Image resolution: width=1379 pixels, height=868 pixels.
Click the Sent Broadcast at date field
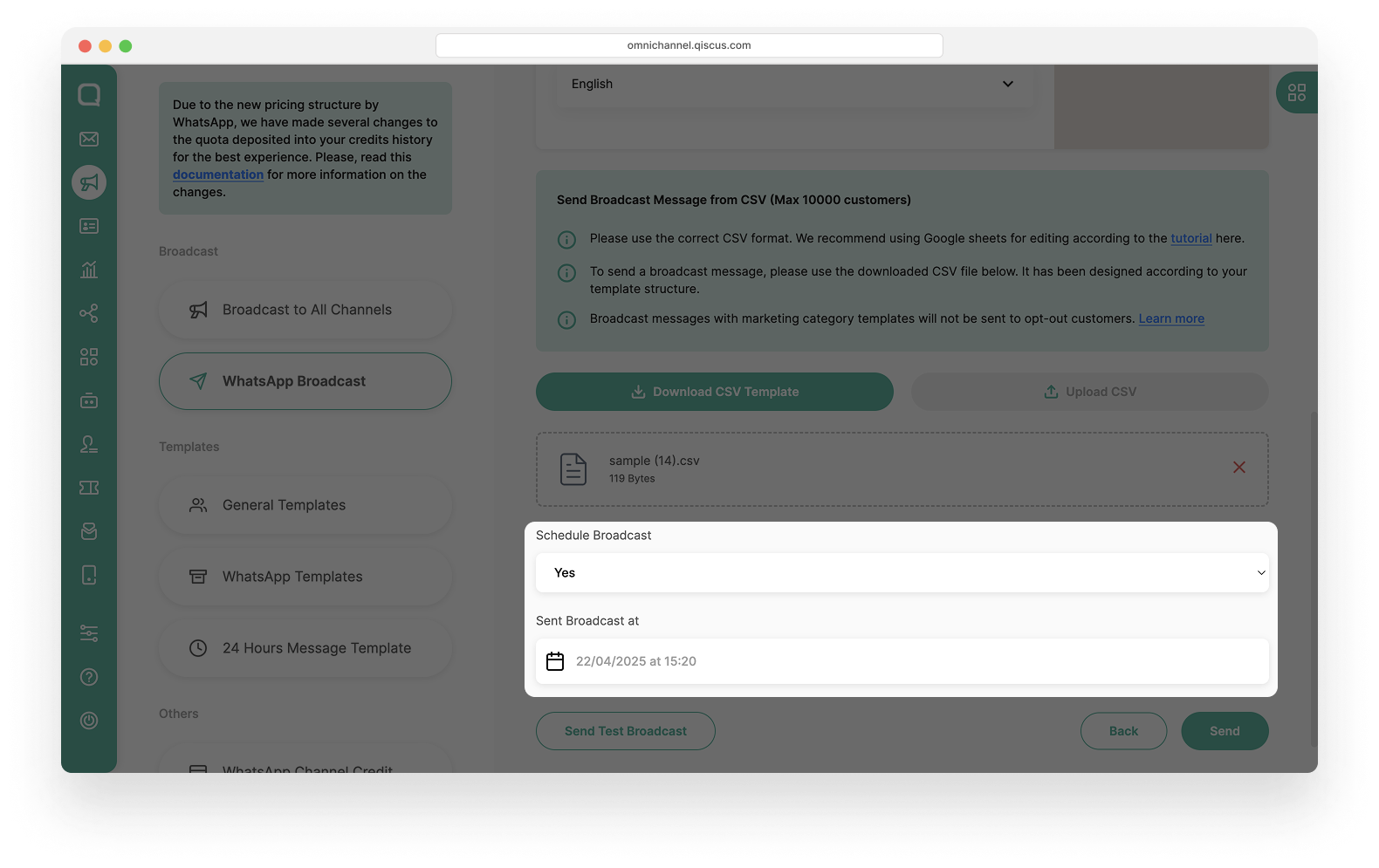coord(902,661)
